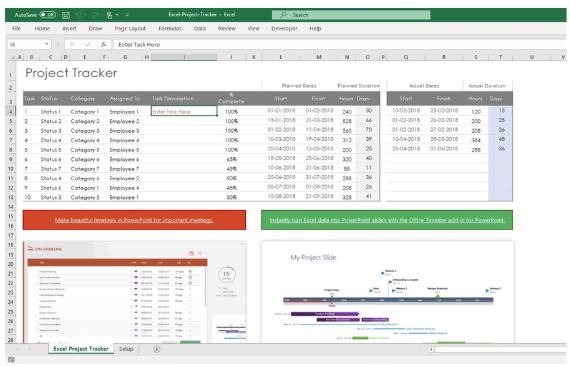Viewport: 570px width, 366px height.
Task: Open the Data ribbon tab
Action: coord(200,28)
